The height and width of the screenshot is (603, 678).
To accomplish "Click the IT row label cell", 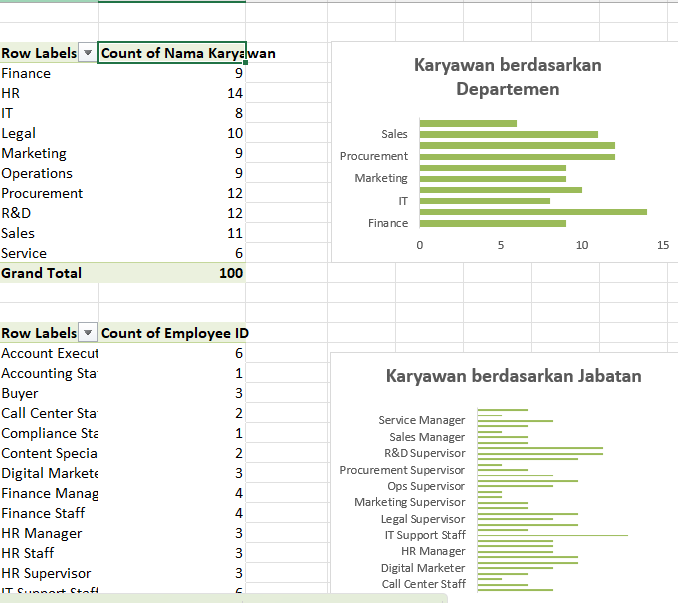I will 7,113.
